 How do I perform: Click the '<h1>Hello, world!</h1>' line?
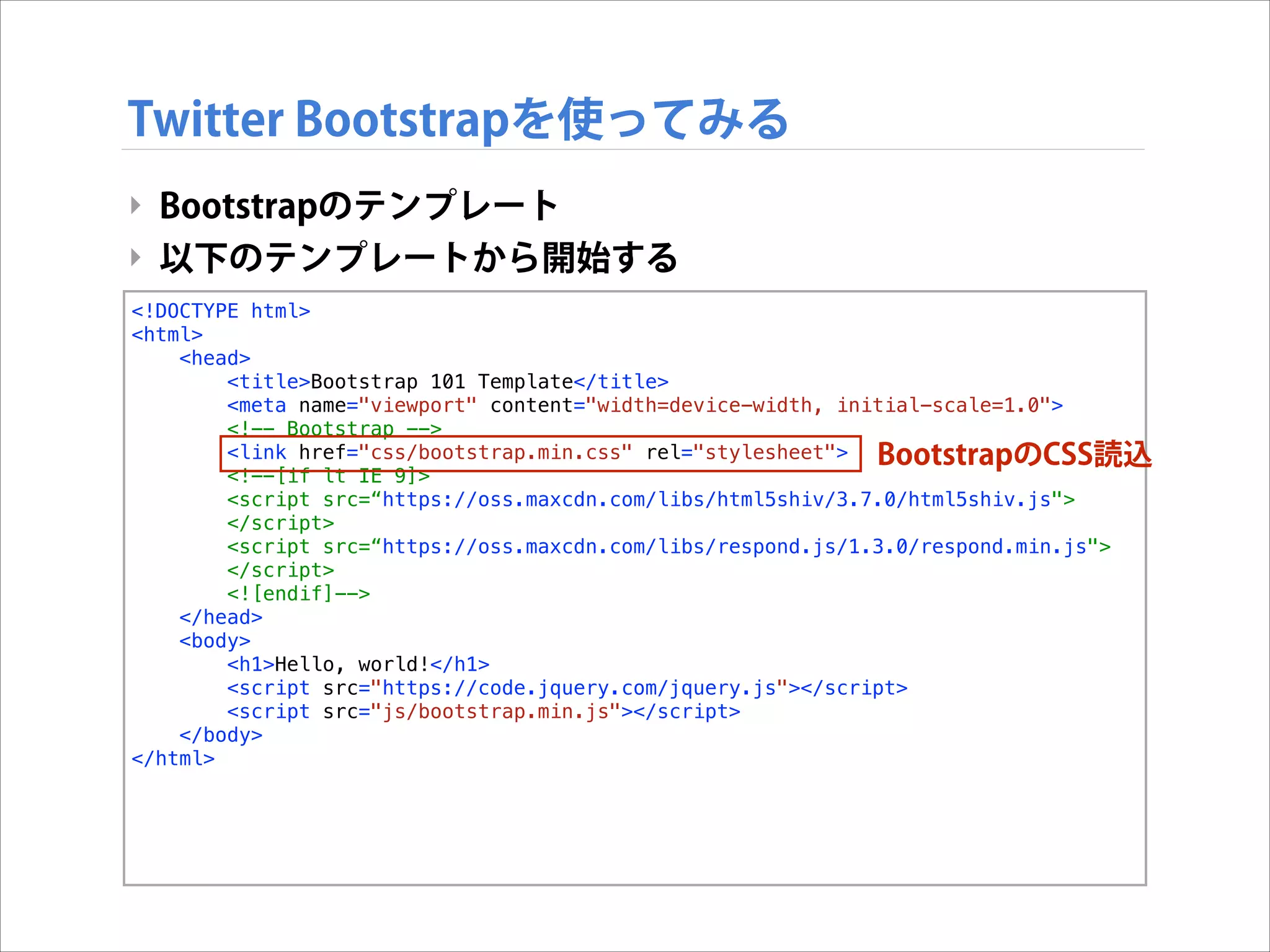click(x=358, y=664)
